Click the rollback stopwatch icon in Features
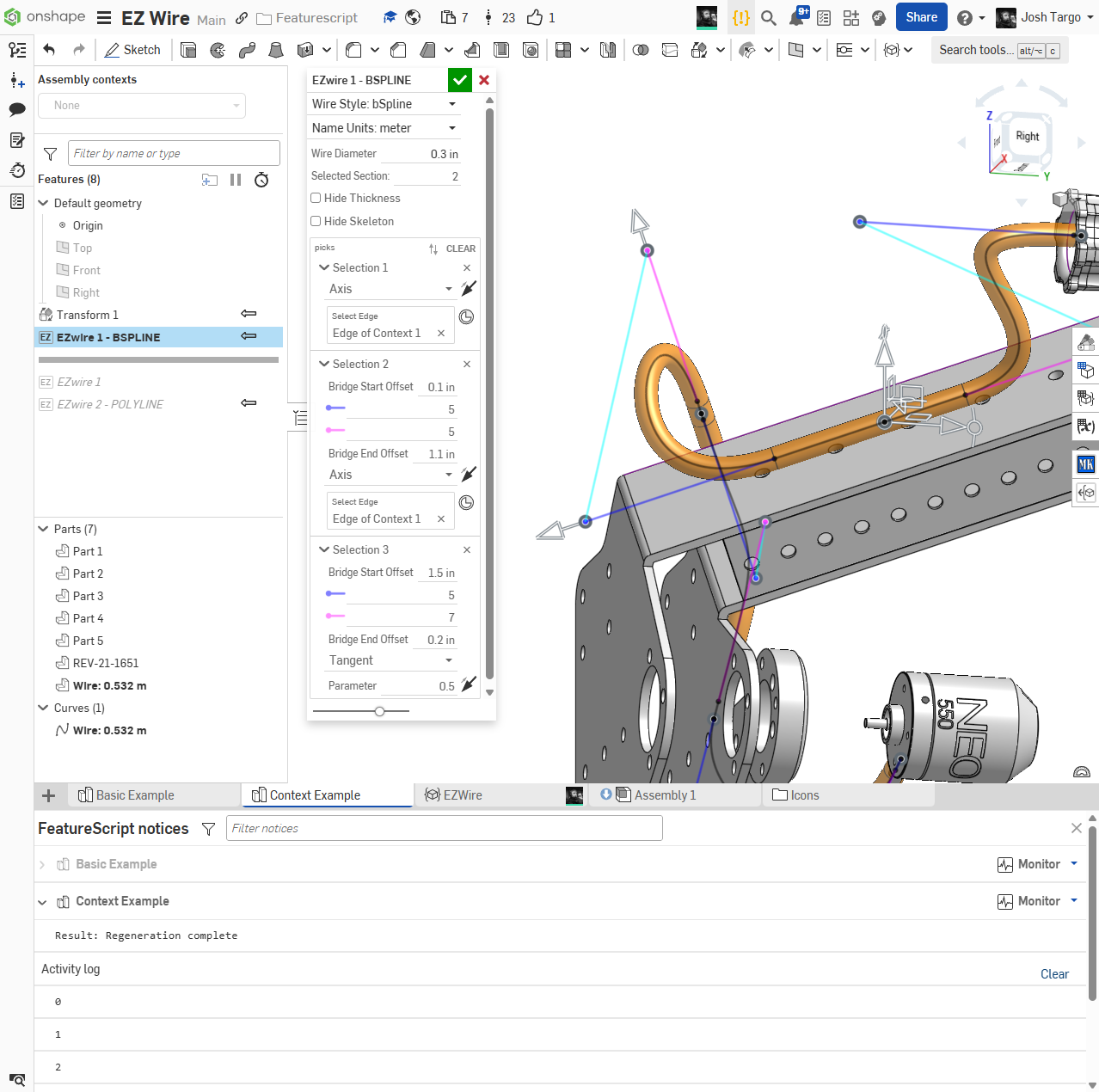The width and height of the screenshot is (1099, 1092). (x=261, y=180)
